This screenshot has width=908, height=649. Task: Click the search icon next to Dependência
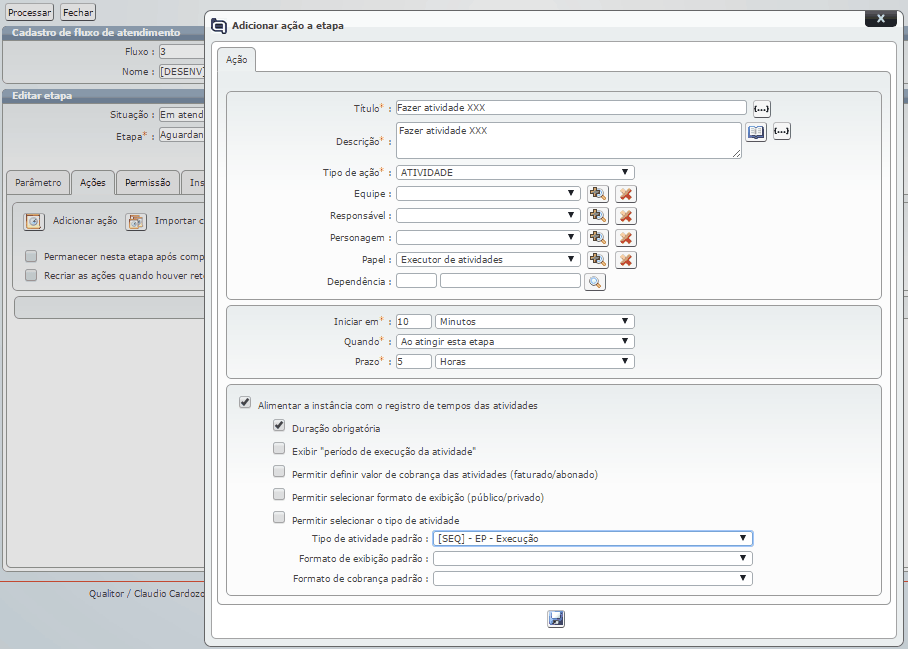595,282
